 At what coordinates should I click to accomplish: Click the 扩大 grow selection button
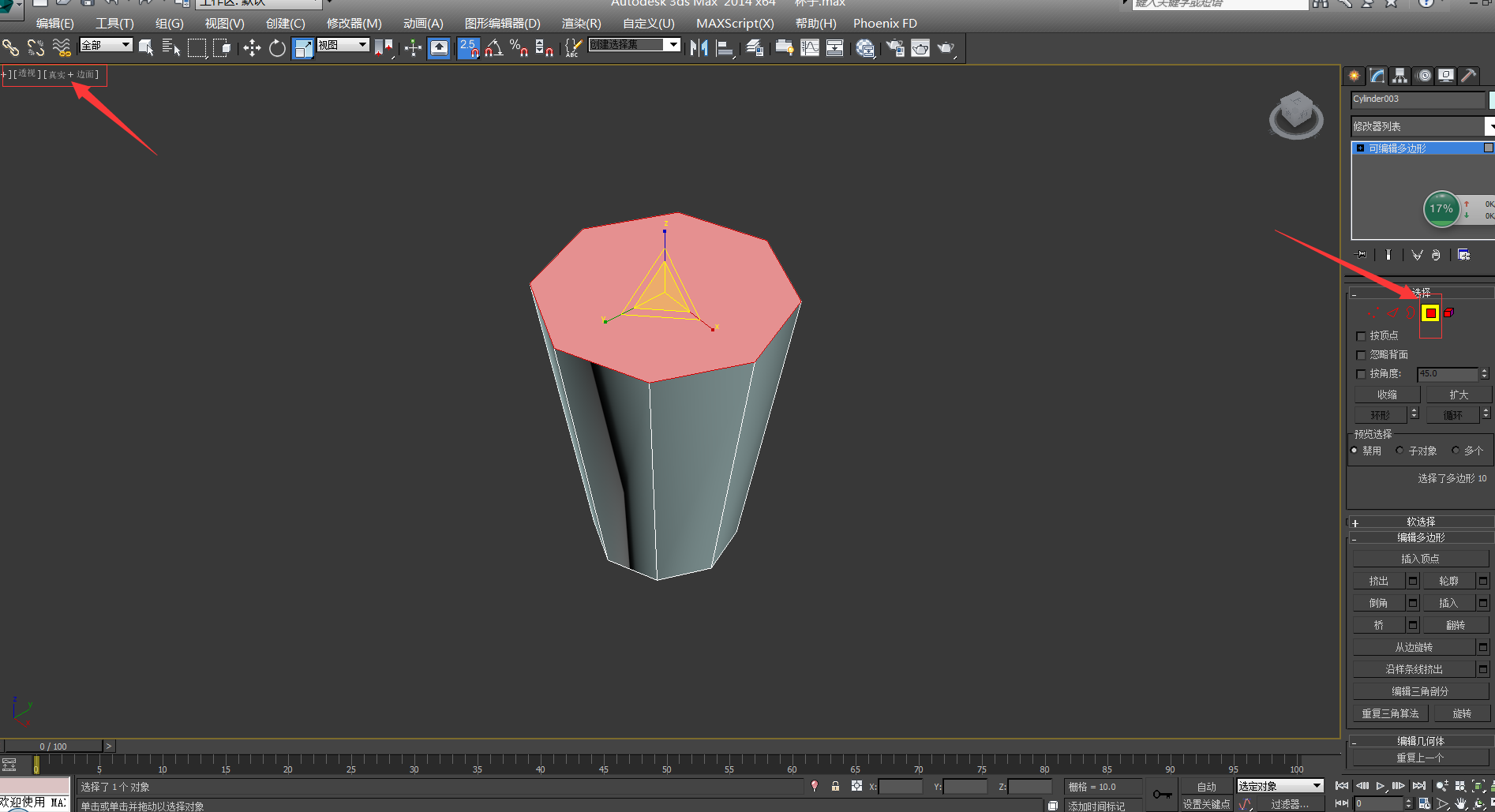click(1459, 395)
